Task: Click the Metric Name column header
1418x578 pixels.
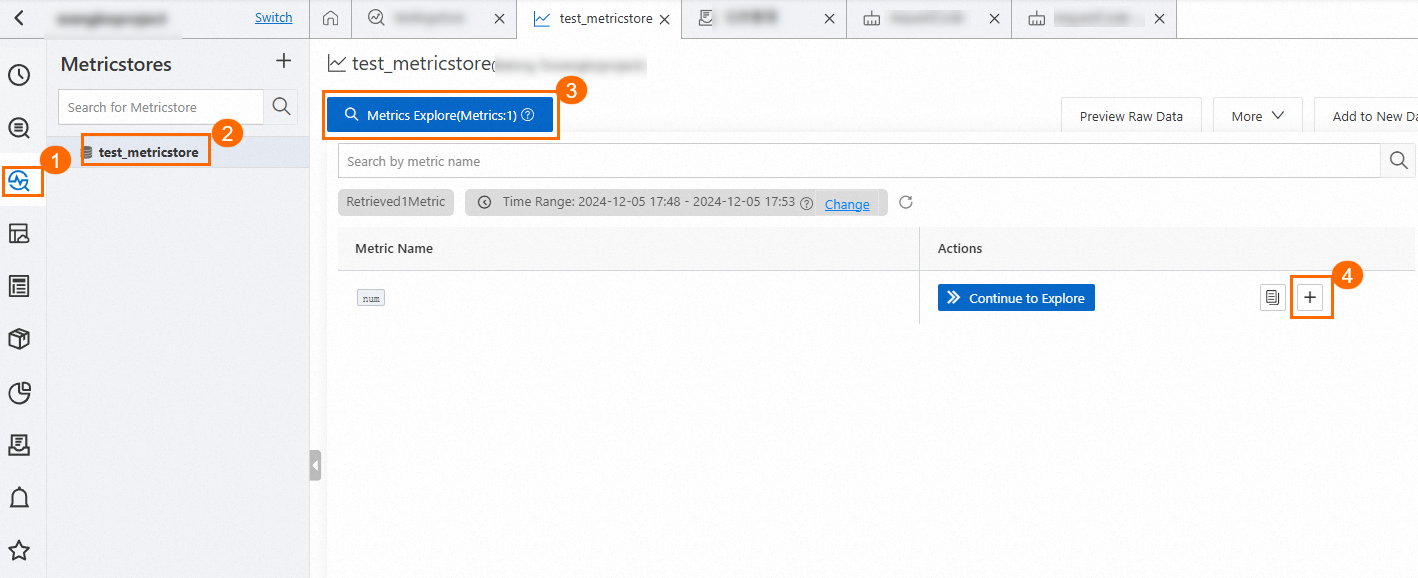Action: coord(394,248)
